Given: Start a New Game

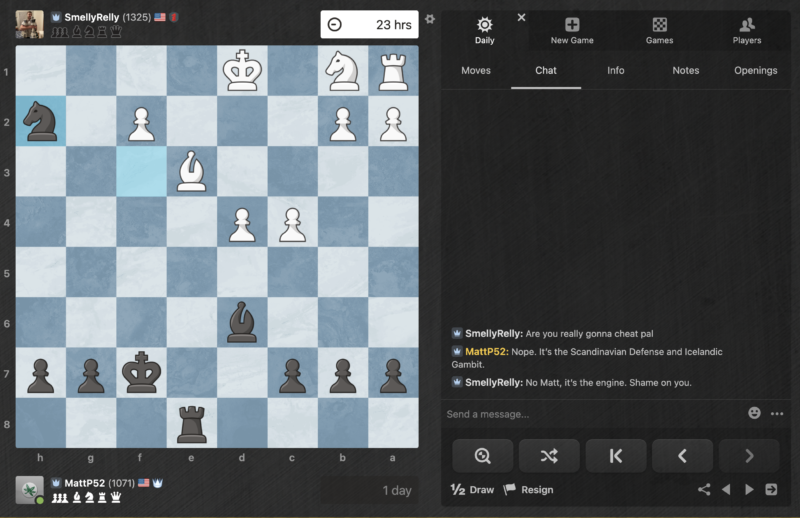Looking at the screenshot, I should point(572,30).
